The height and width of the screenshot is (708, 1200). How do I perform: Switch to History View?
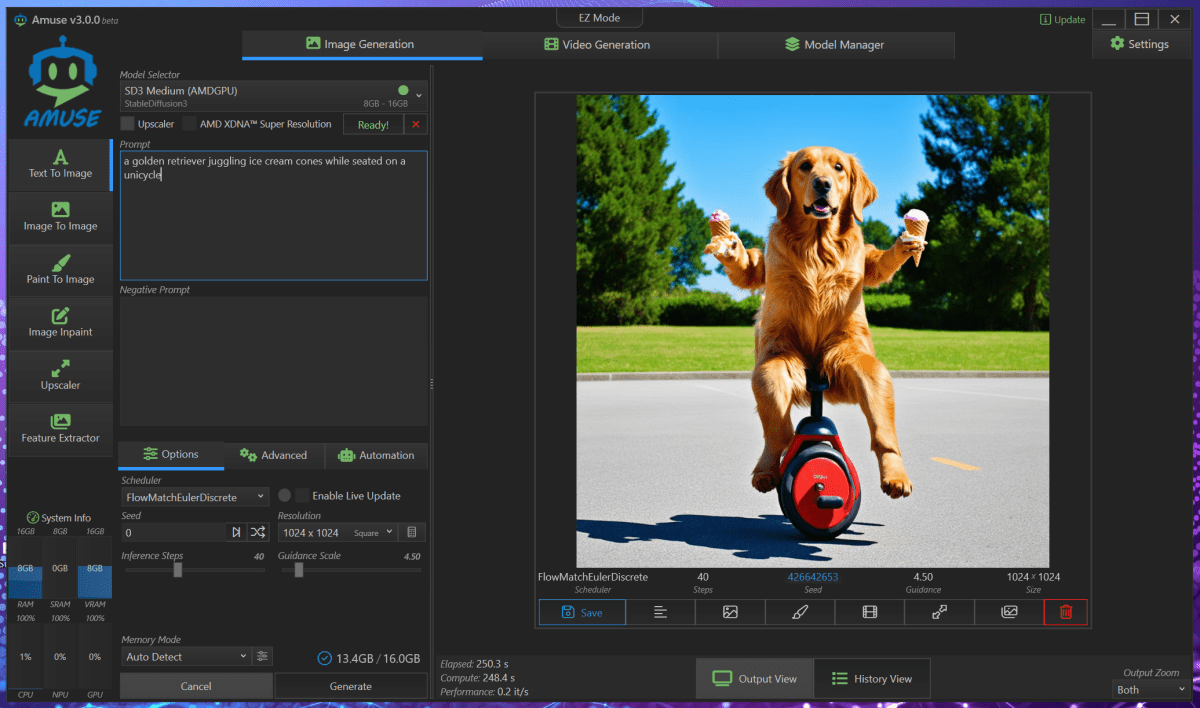pos(872,678)
